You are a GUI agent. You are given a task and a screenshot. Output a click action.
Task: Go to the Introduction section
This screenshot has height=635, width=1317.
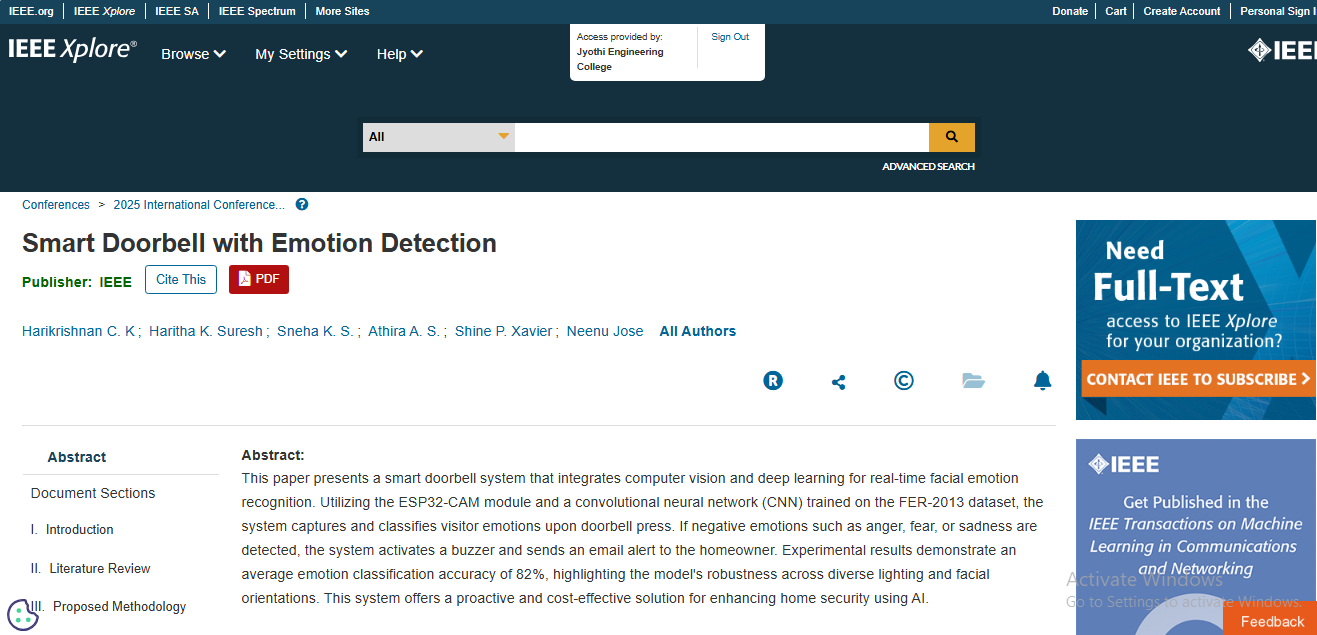79,530
